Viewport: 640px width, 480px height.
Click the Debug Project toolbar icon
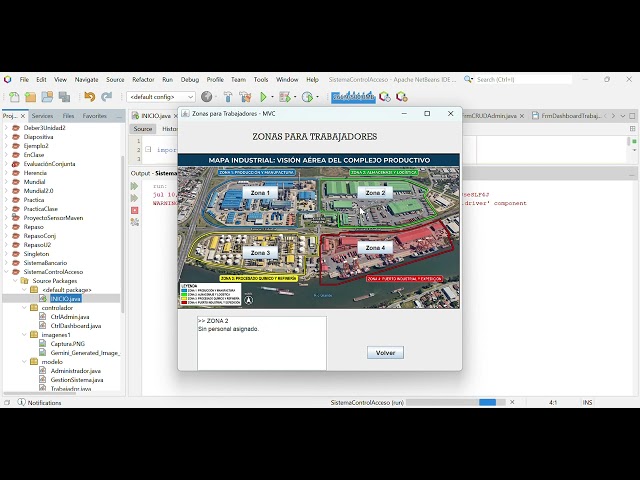pyautogui.click(x=284, y=97)
